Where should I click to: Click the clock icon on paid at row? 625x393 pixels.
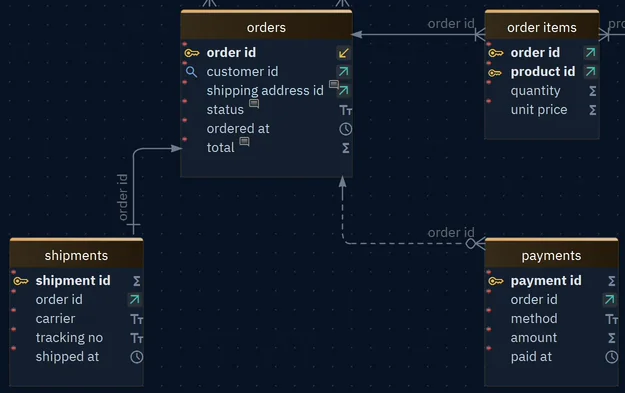(611, 357)
